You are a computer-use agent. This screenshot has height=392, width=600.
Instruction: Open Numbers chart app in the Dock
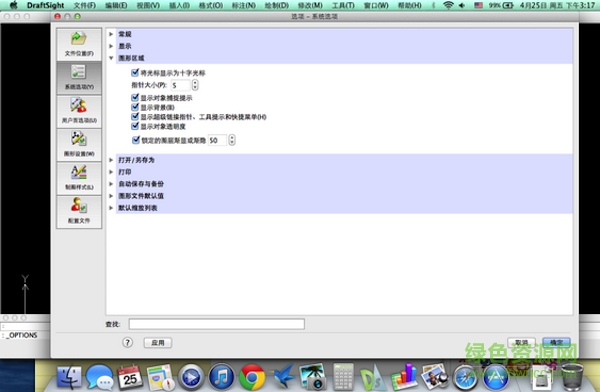tap(404, 377)
